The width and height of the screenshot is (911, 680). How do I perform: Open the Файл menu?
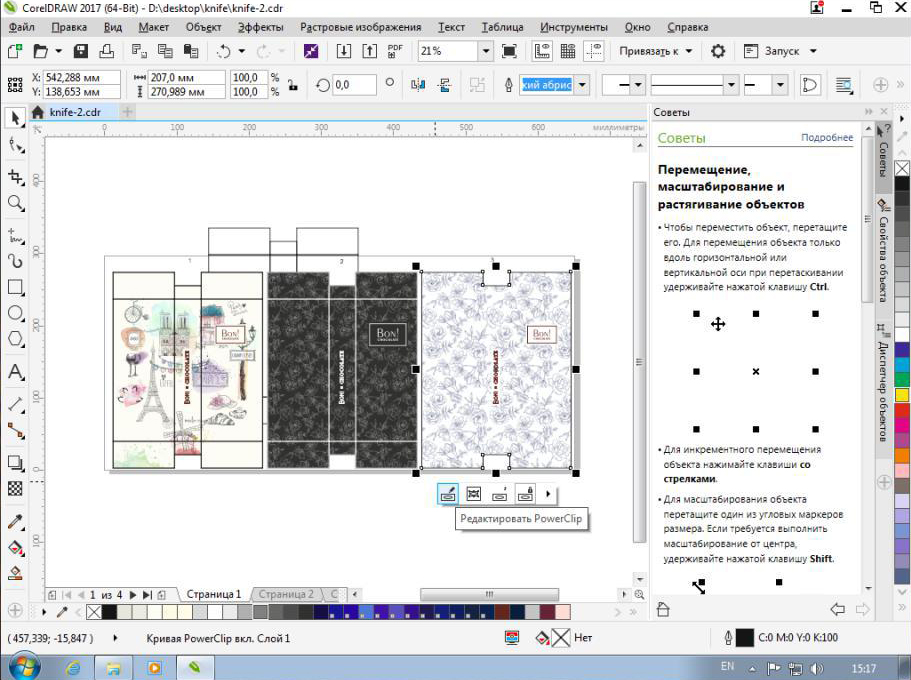(21, 27)
